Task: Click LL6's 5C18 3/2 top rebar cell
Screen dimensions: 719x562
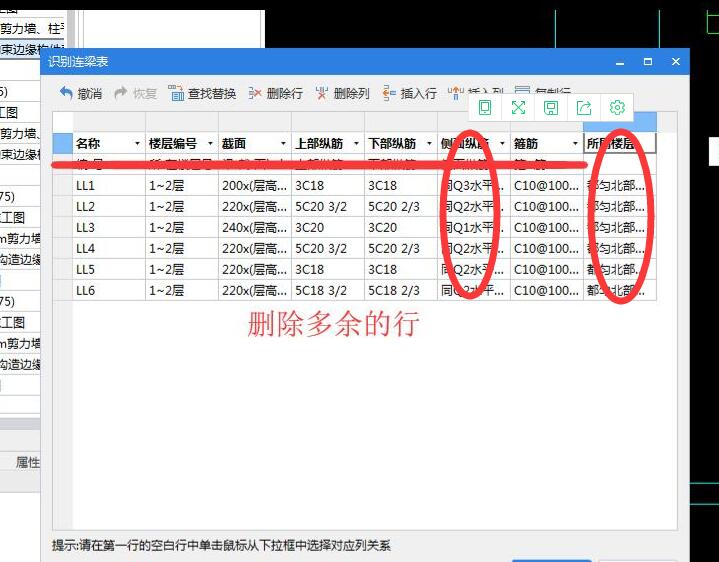Action: 328,290
